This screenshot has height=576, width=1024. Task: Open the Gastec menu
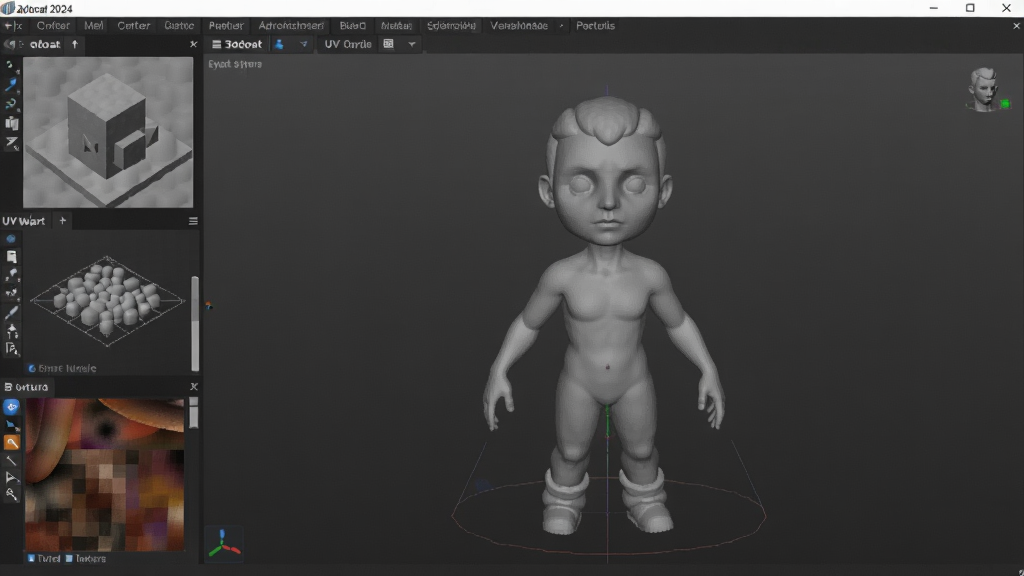point(179,25)
